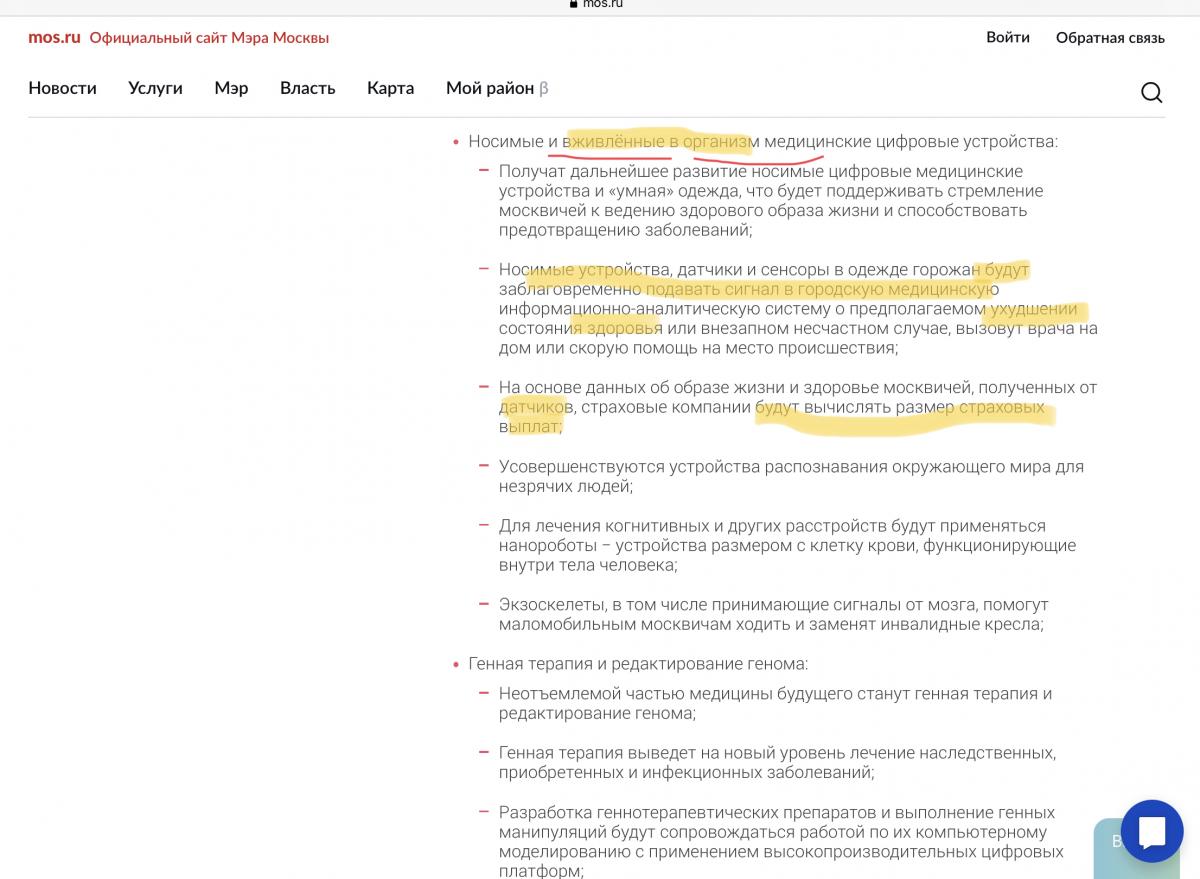Open the Обратная связь link
1200x879 pixels.
tap(1110, 38)
